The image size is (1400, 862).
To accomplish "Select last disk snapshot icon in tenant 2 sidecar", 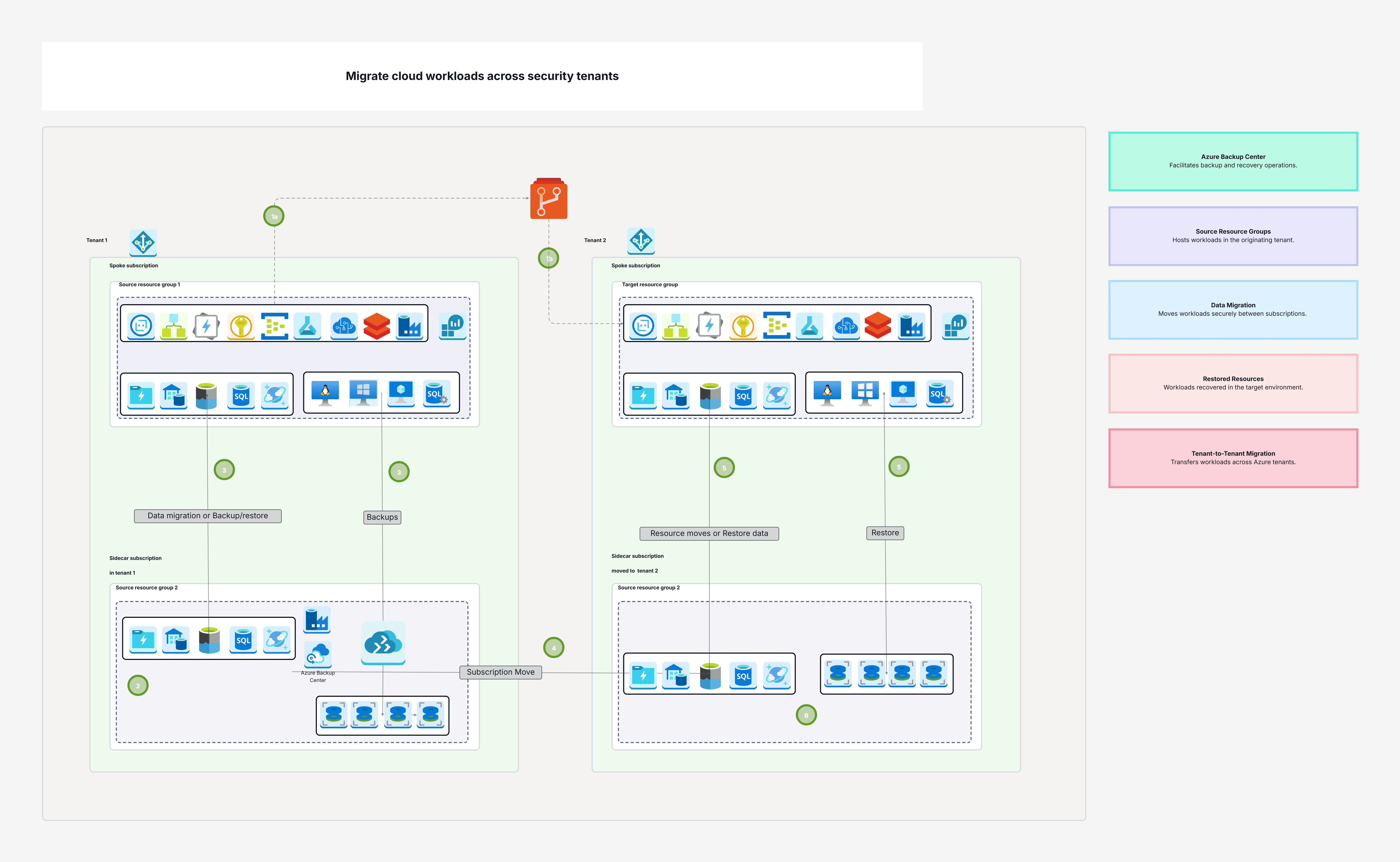I will click(934, 673).
